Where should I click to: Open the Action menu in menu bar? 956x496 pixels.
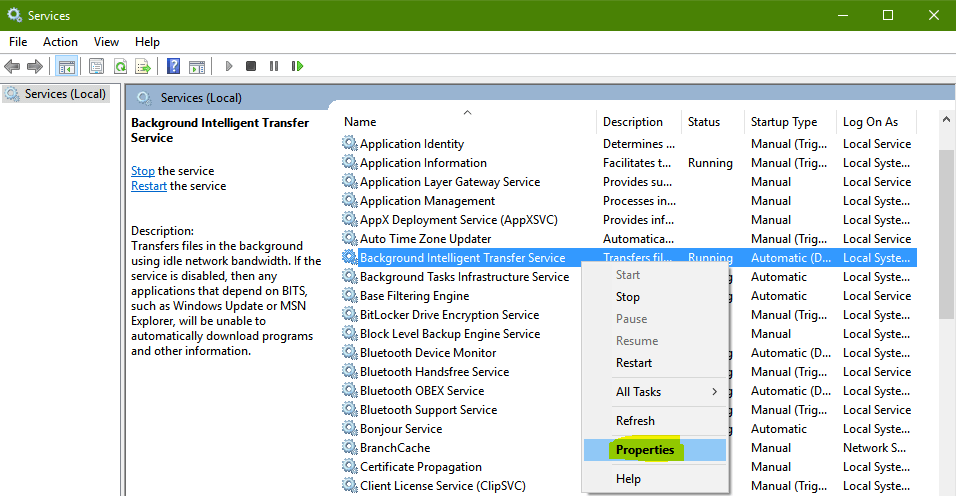click(60, 42)
